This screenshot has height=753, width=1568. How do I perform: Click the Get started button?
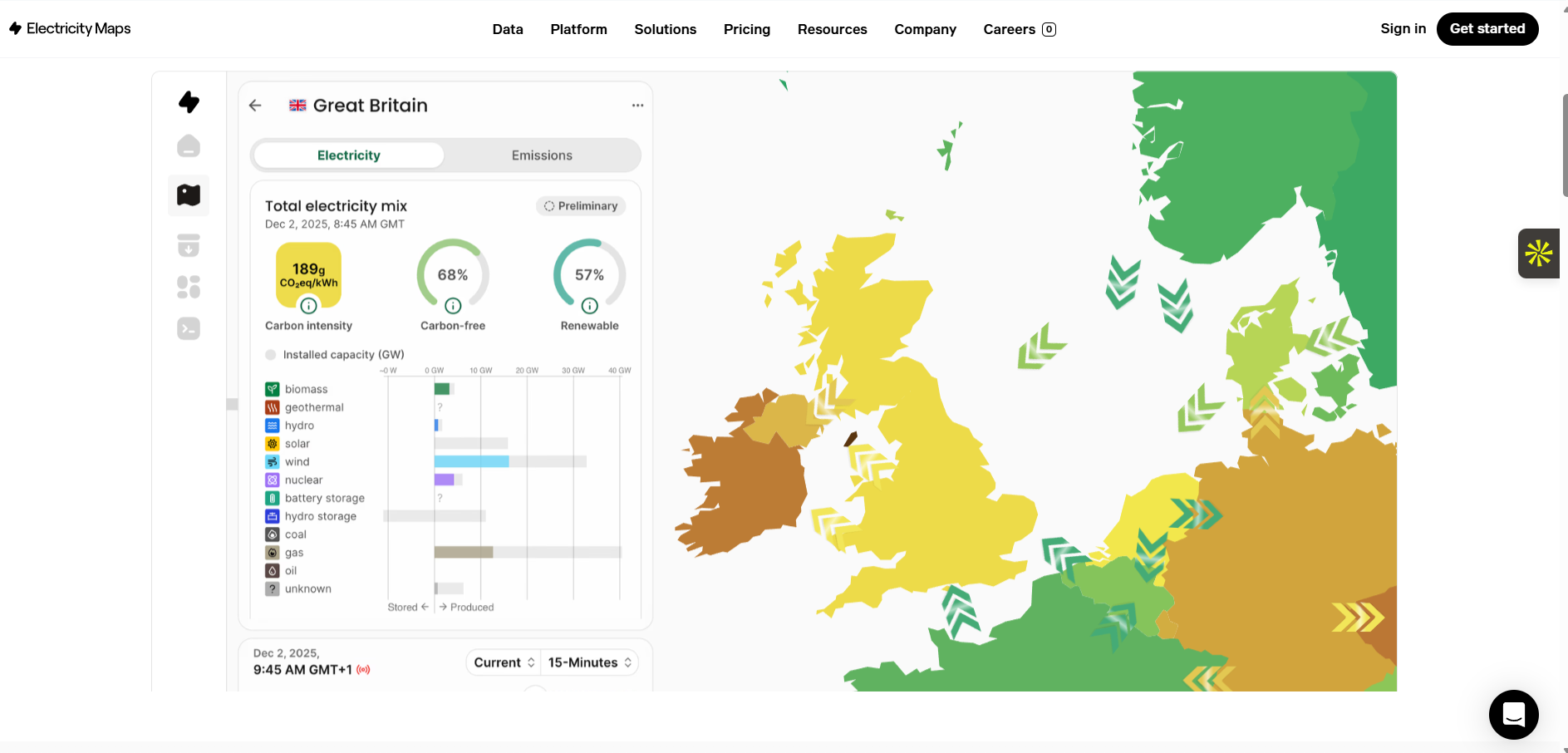(1487, 28)
